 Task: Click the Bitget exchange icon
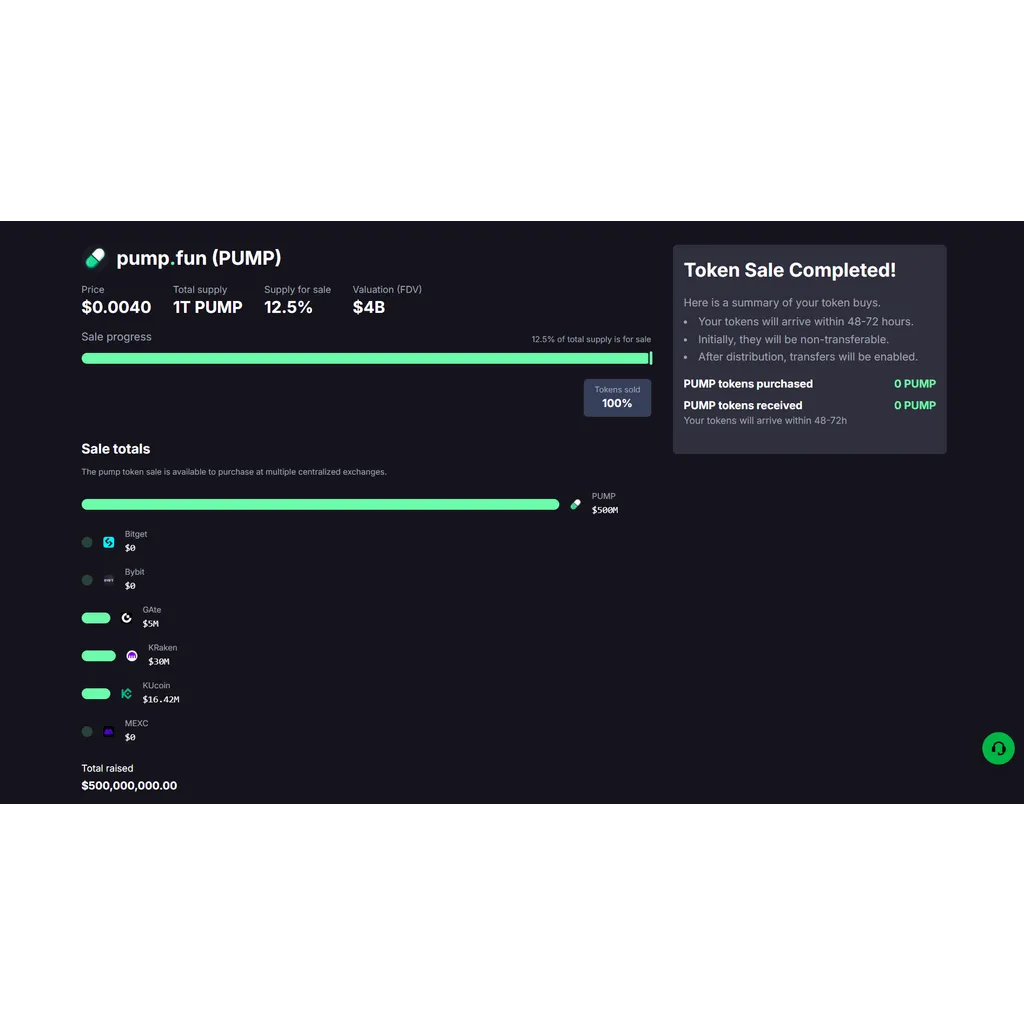point(108,542)
